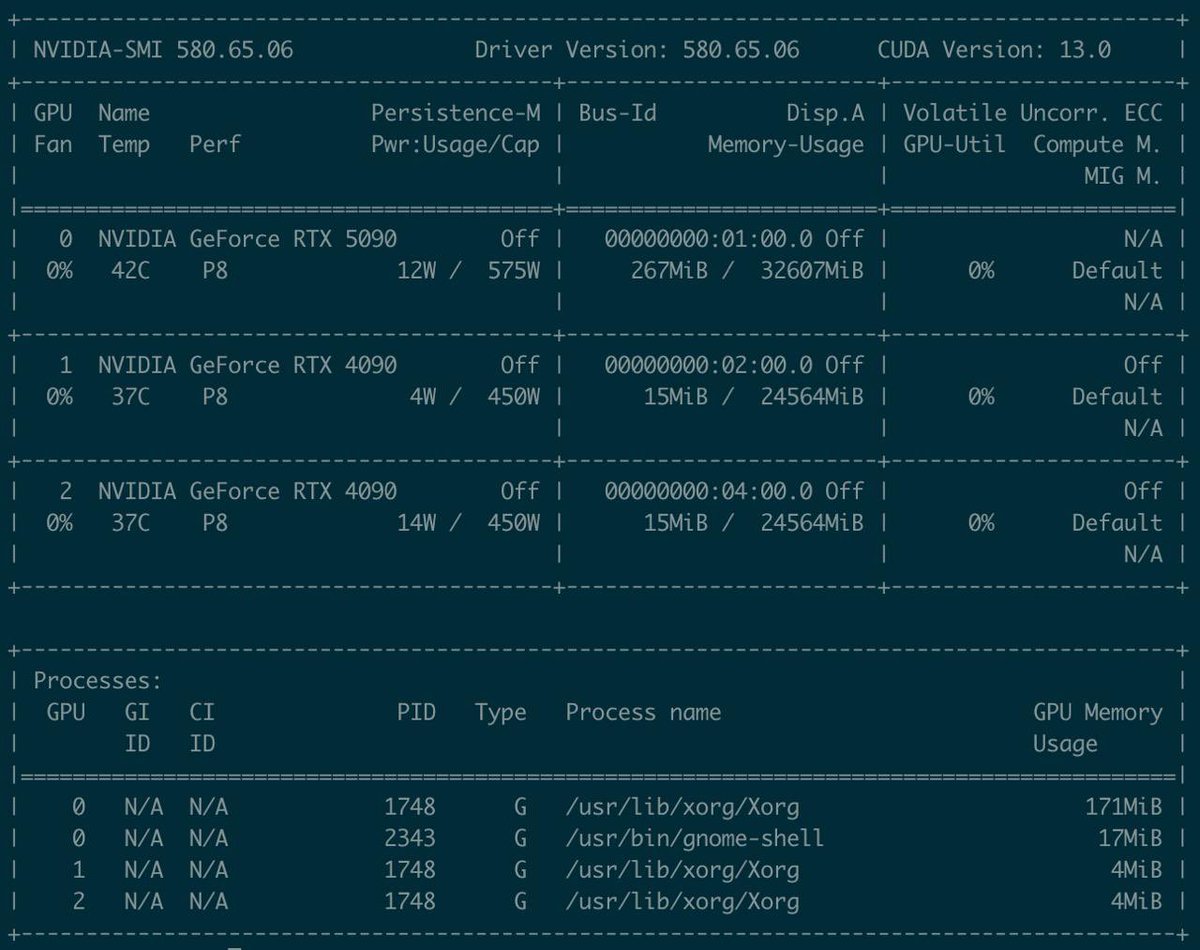Click the "NVIDIA-SMI 580.65.06" header text
The width and height of the screenshot is (1200, 950).
pyautogui.click(x=164, y=50)
